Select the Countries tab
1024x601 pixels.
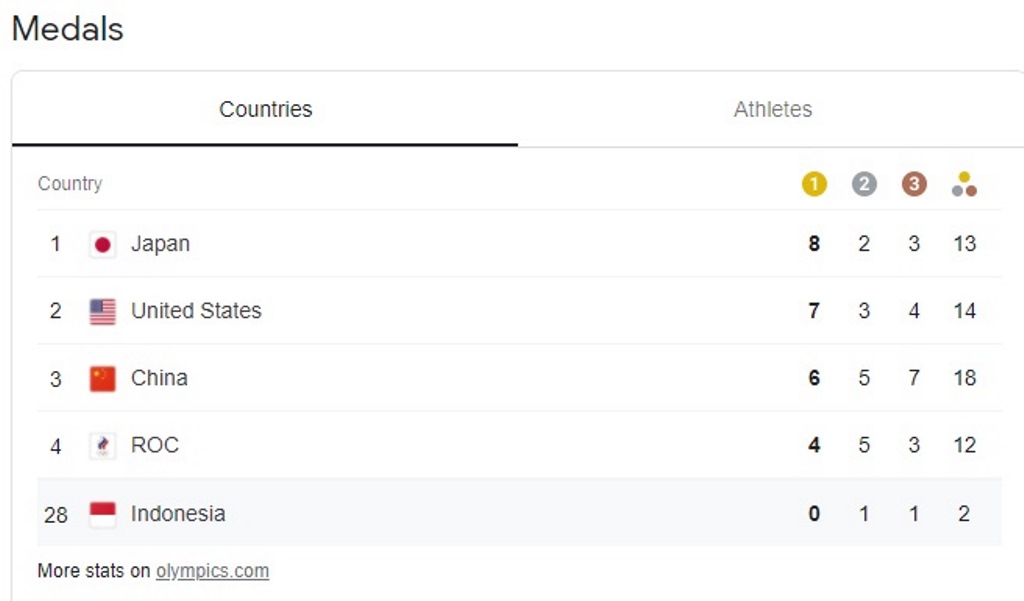point(265,109)
